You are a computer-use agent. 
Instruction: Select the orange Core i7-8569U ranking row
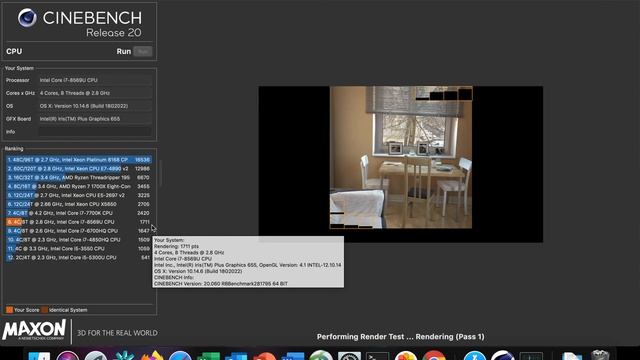[78, 222]
